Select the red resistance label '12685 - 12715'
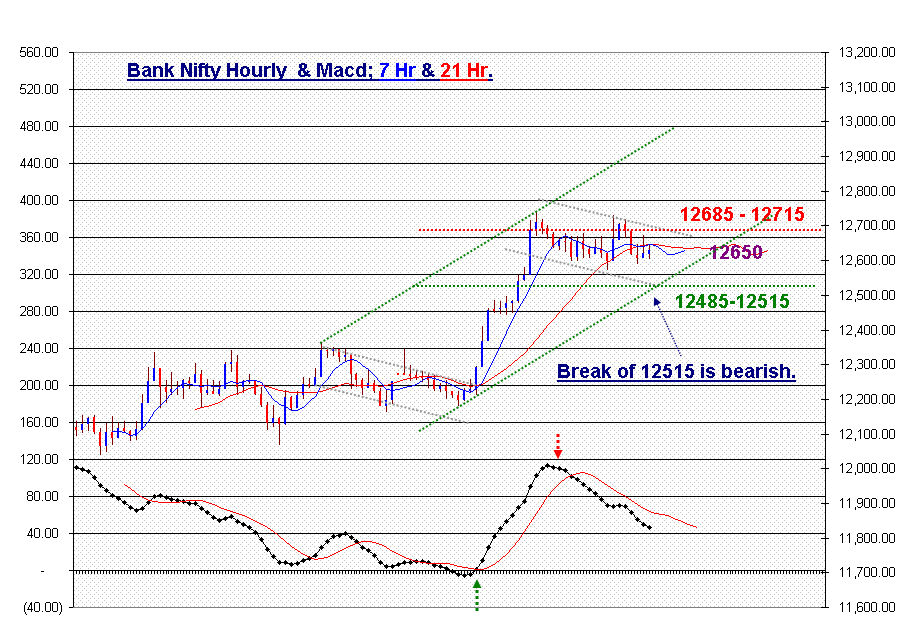Image resolution: width=908 pixels, height=623 pixels. coord(742,214)
